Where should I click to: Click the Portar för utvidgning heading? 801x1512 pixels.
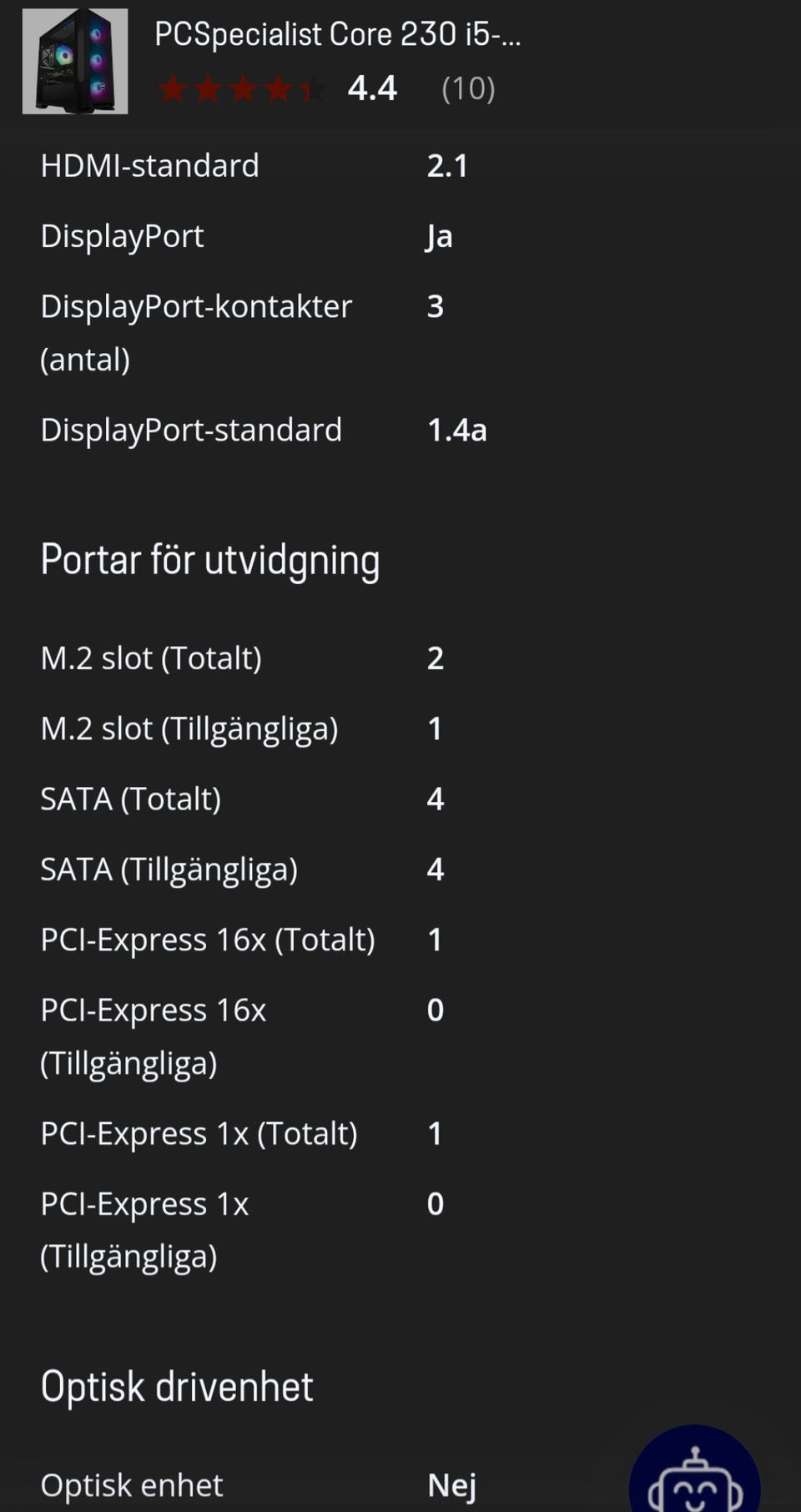point(210,559)
